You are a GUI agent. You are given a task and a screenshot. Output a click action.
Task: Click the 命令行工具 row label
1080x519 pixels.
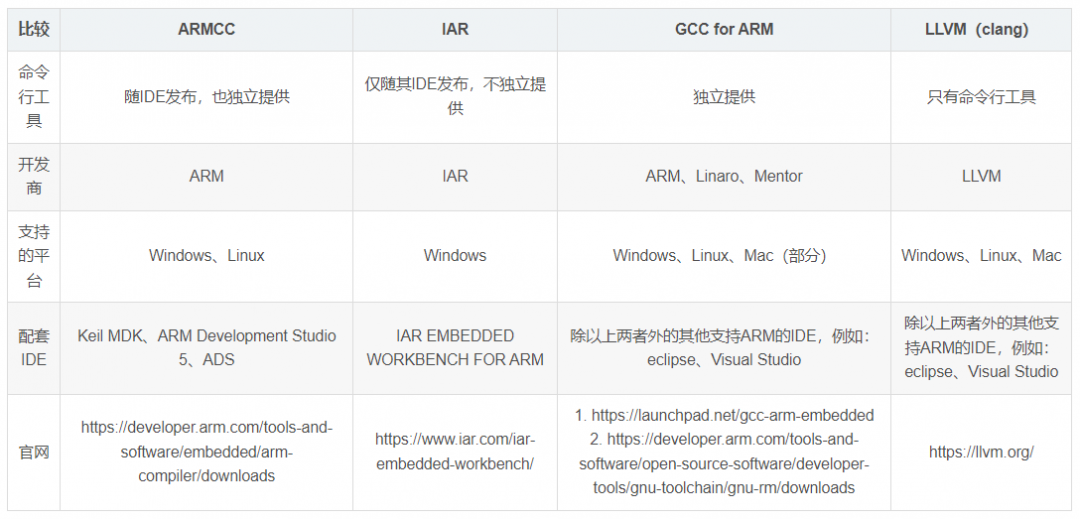pos(34,96)
